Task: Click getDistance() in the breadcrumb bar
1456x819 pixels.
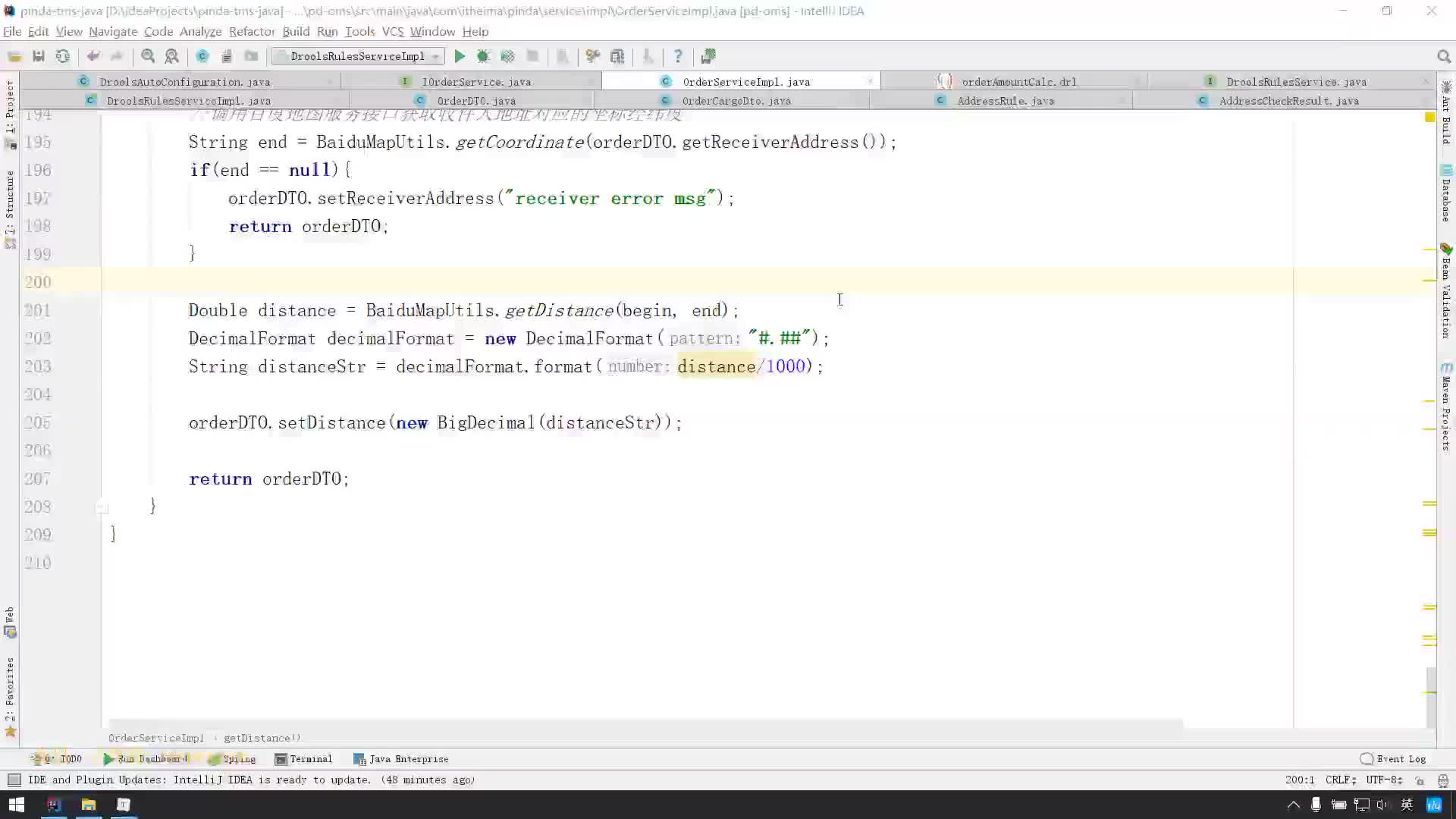Action: [x=262, y=738]
